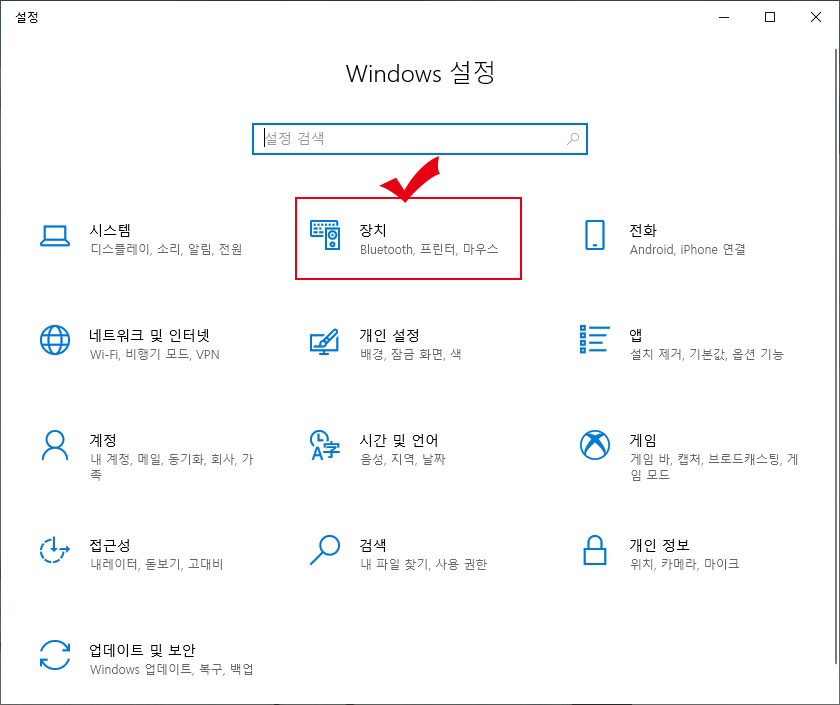Click 내 계정, 메일, 동기화 description
Screen dimensions: 840x705
[x=172, y=467]
